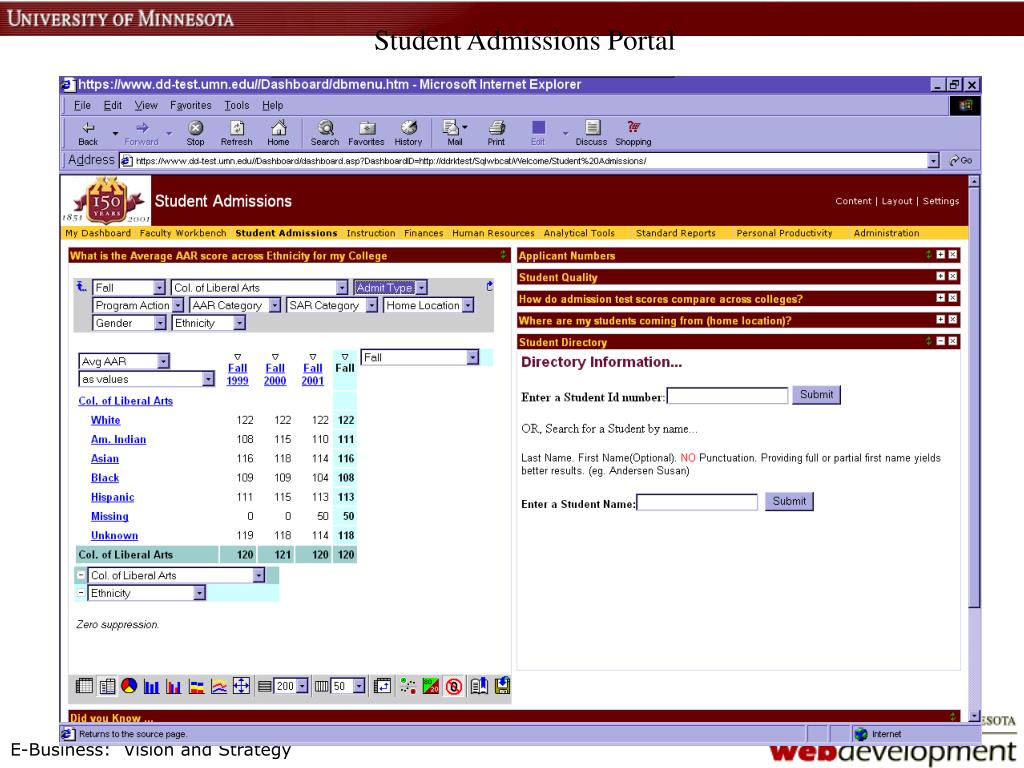This screenshot has width=1024, height=768.
Task: Submit the Student Name search
Action: [x=789, y=502]
